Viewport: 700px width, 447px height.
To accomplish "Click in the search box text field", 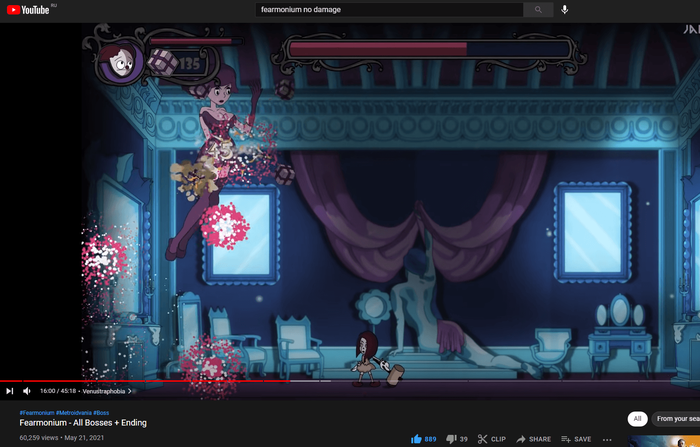I will (388, 10).
